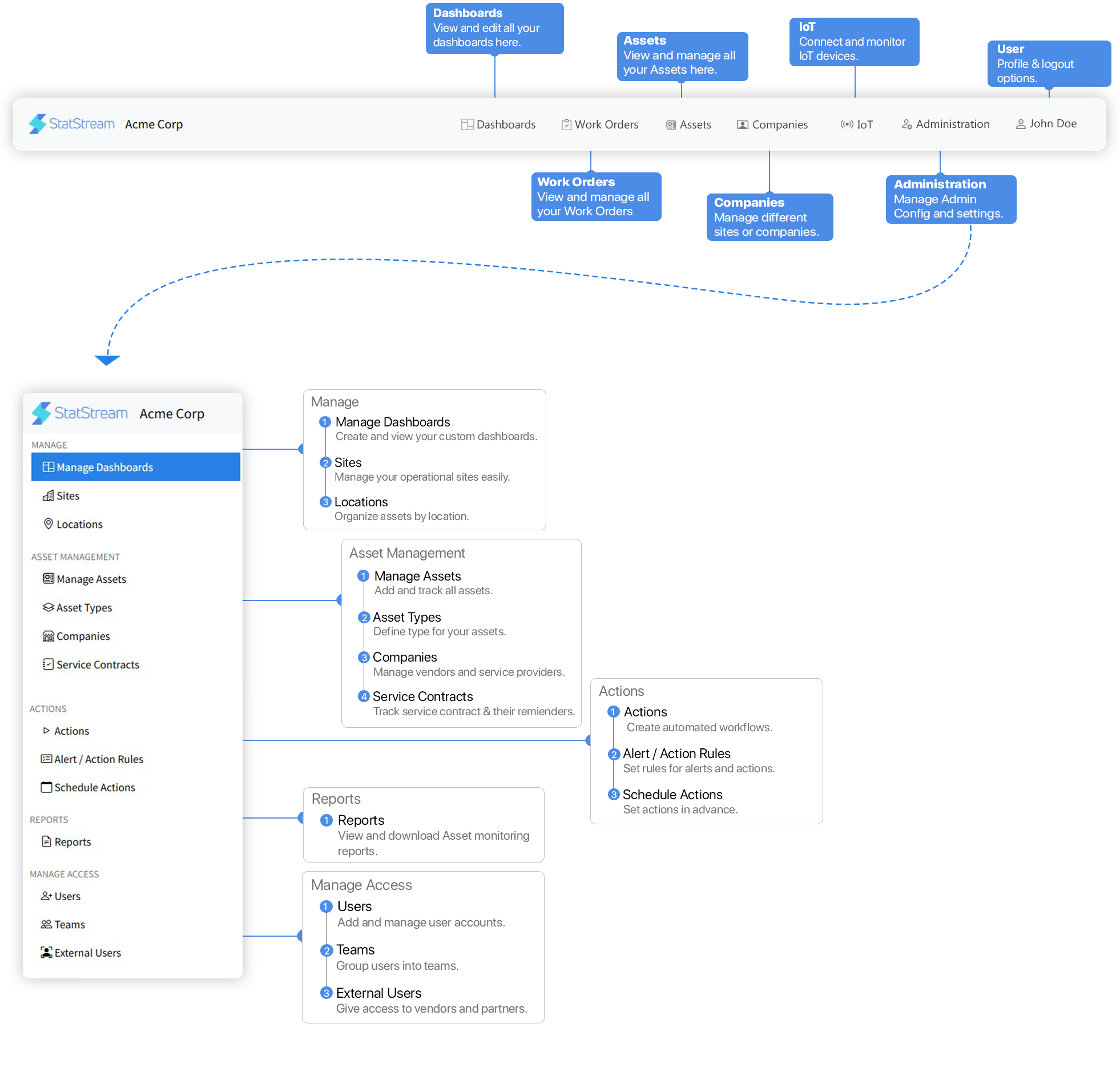Click the Work Orders clipboard icon
This screenshot has height=1080, width=1120.
(x=566, y=124)
